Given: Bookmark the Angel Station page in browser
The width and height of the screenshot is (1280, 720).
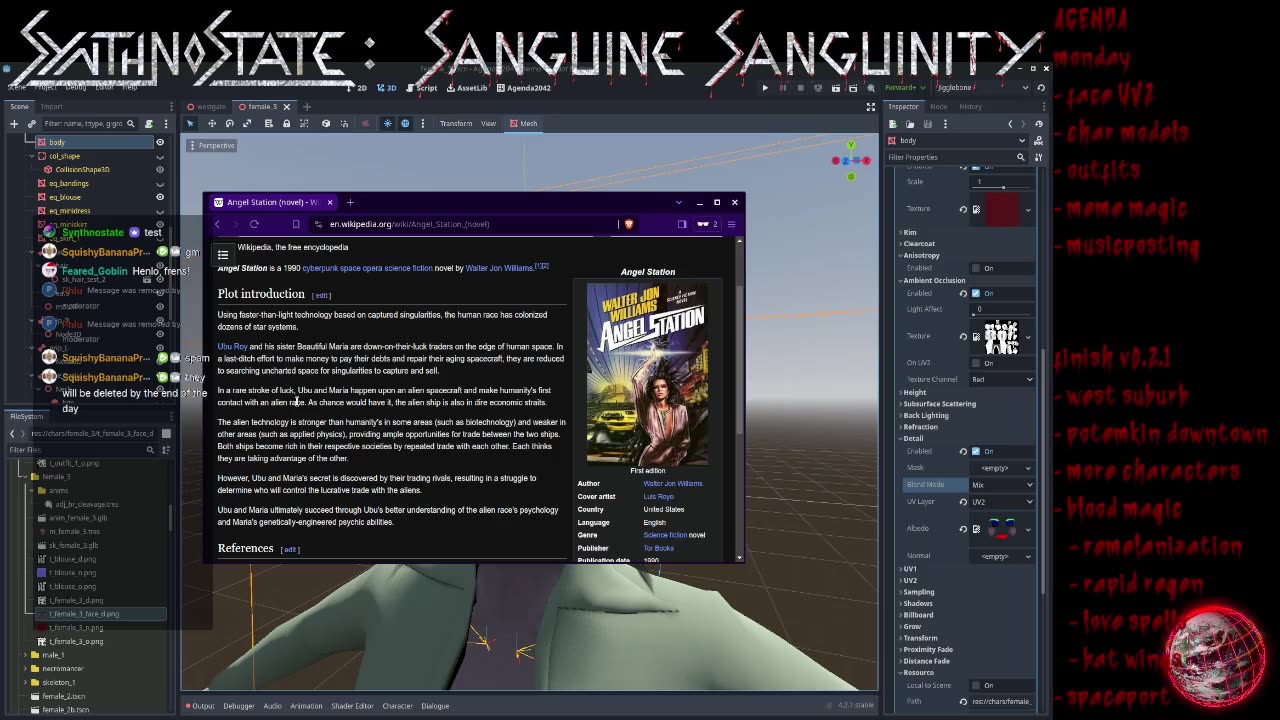Looking at the screenshot, I should click(296, 224).
